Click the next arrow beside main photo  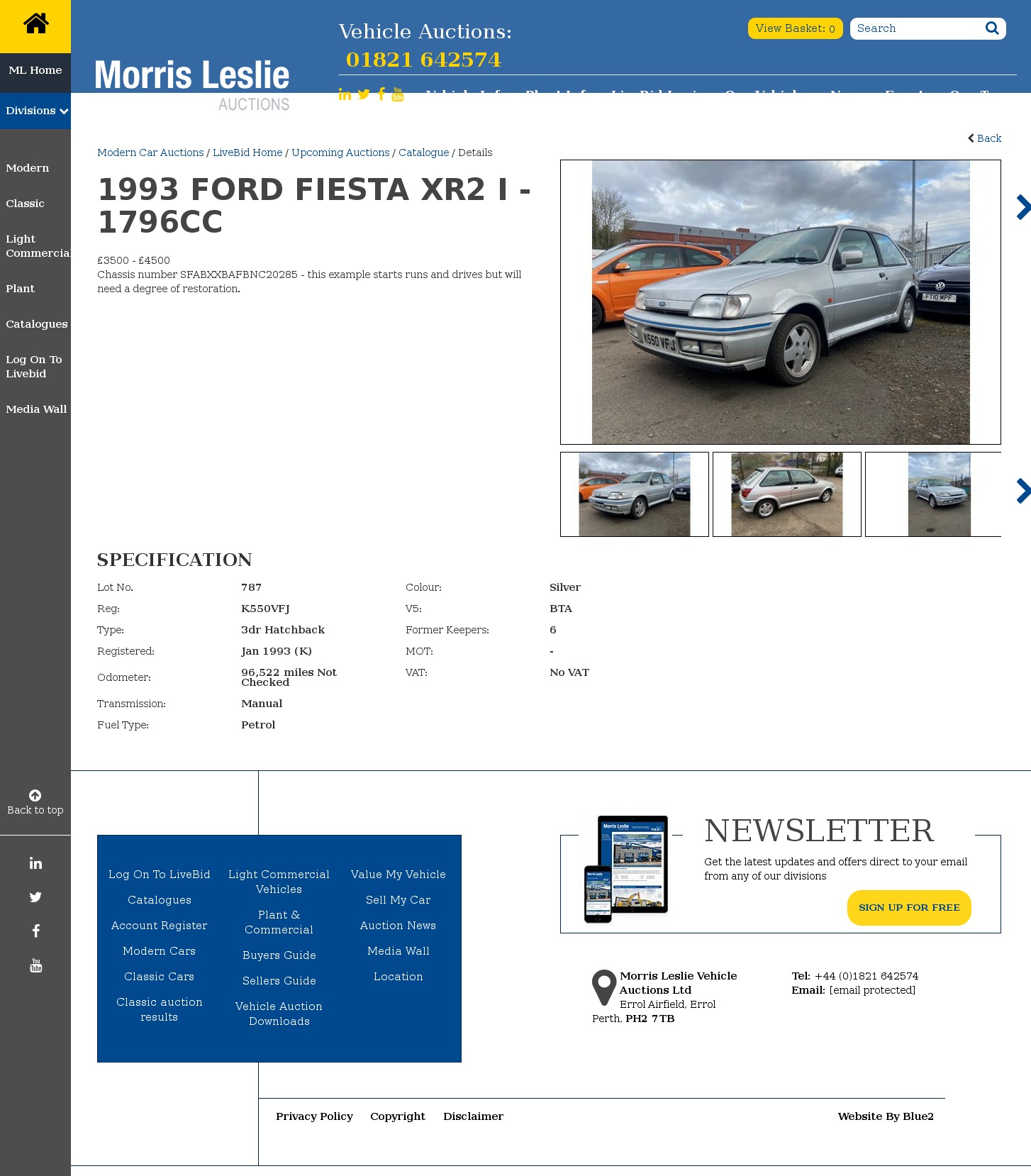coord(1022,207)
